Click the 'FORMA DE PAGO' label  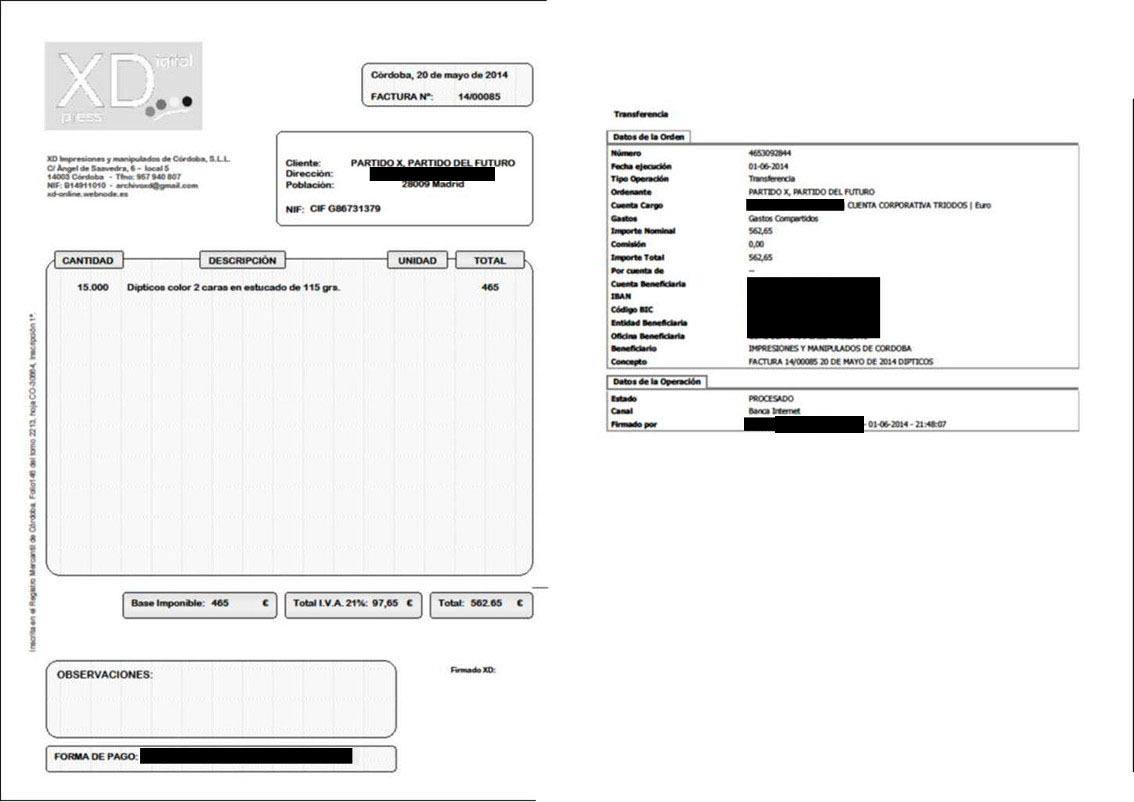pyautogui.click(x=95, y=757)
